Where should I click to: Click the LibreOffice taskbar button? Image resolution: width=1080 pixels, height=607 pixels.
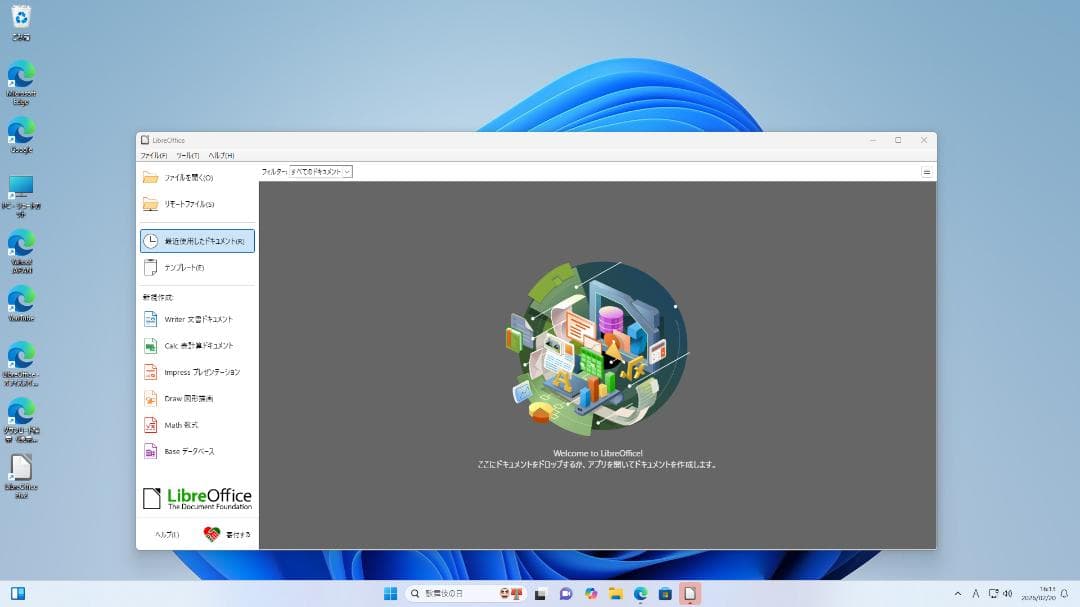(690, 593)
